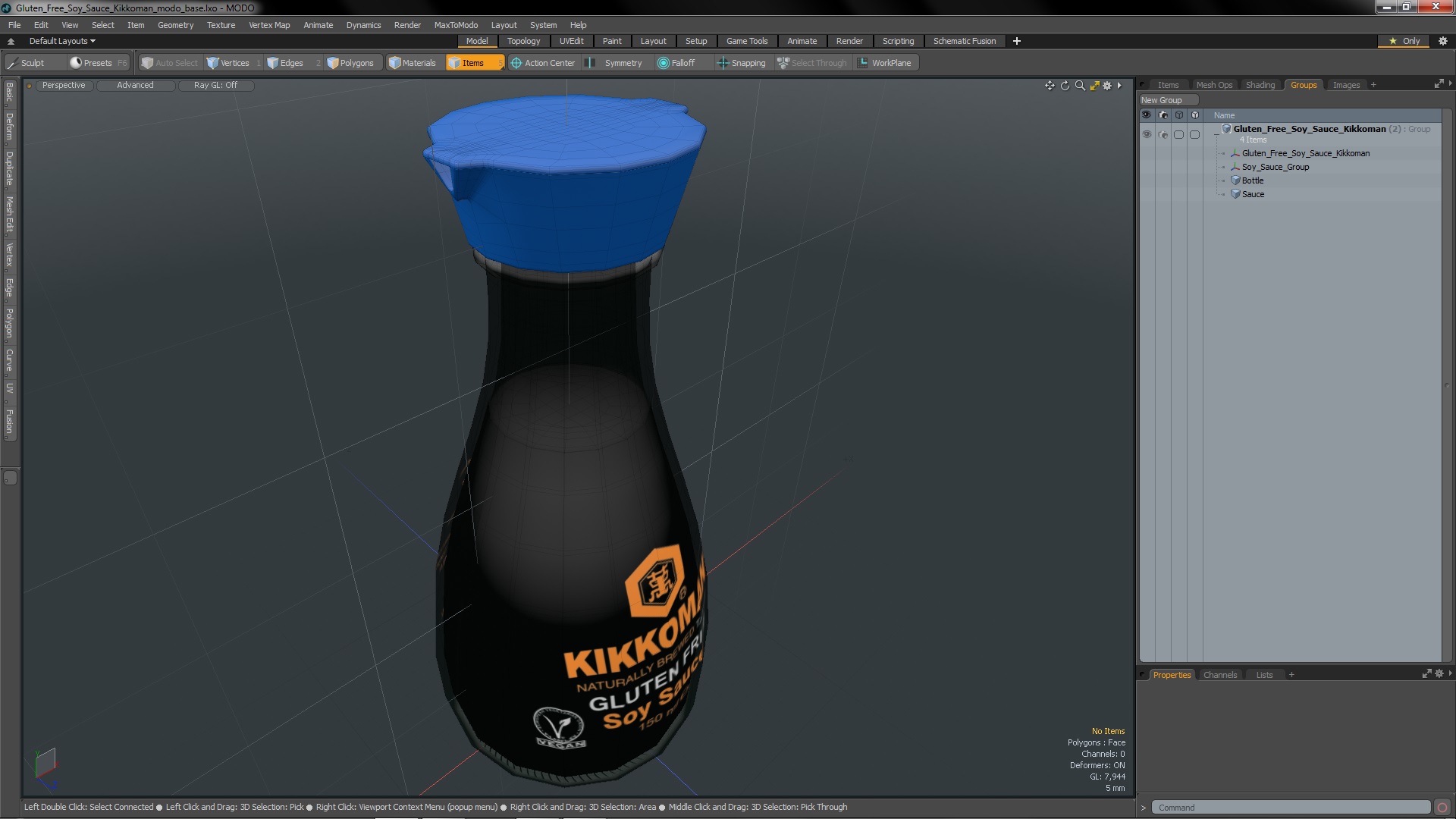The height and width of the screenshot is (819, 1456).
Task: Click the record button beside Command field
Action: [x=1442, y=808]
